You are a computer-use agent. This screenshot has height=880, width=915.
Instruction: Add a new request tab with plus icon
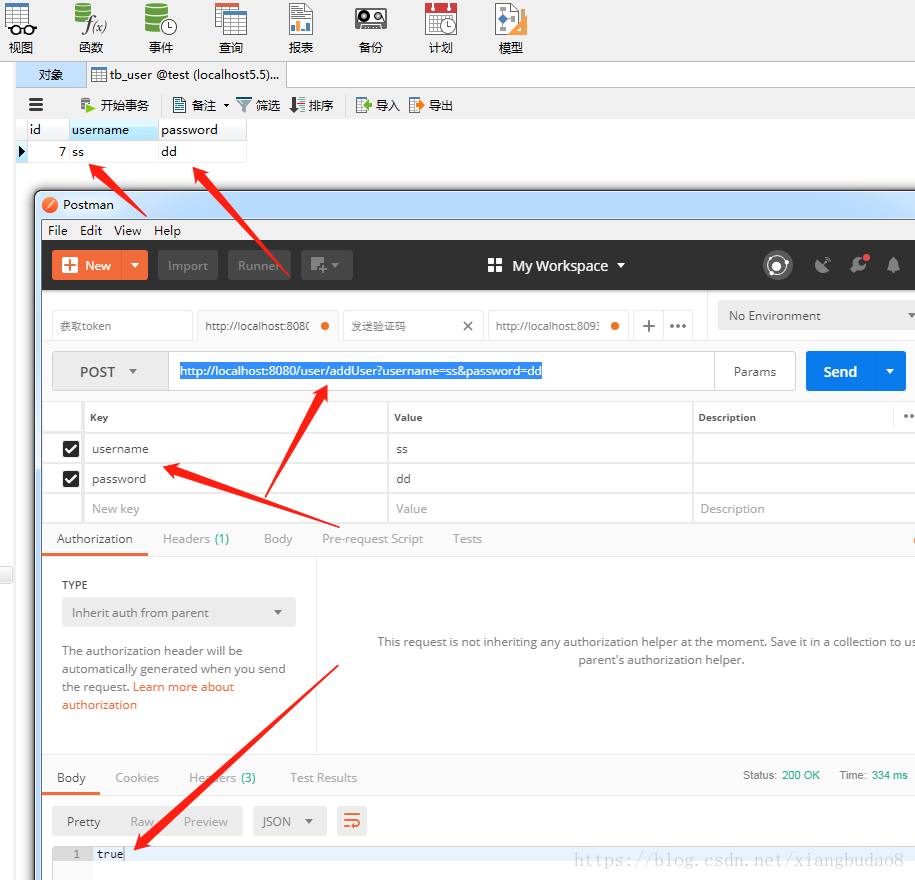[648, 326]
